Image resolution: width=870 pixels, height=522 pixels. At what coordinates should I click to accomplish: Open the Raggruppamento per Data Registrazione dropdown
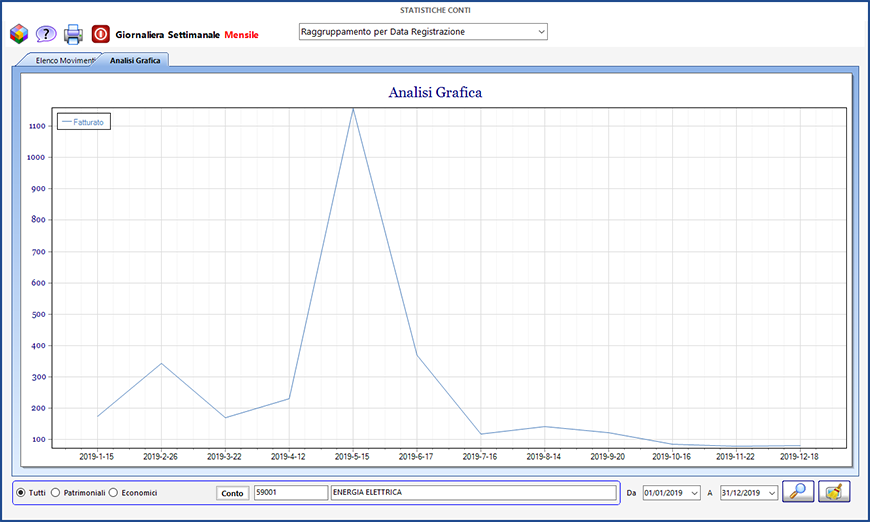click(423, 32)
